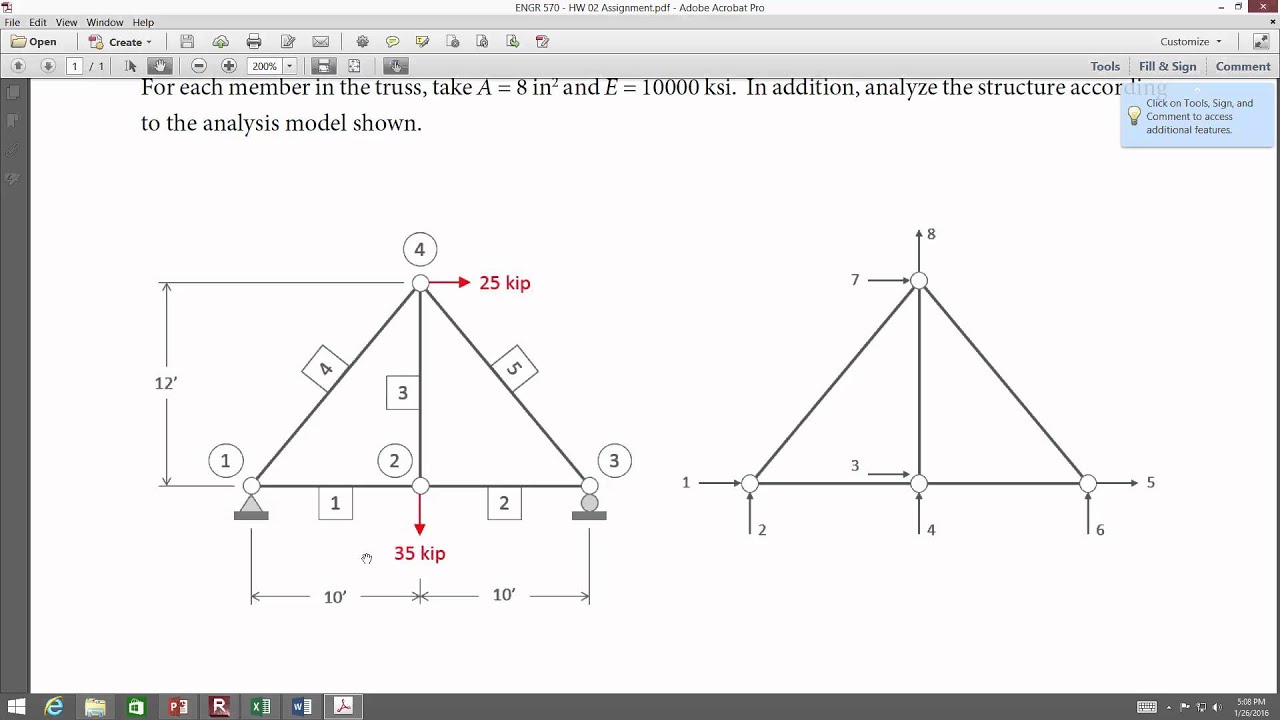This screenshot has width=1280, height=720.
Task: Click the cloud upload icon
Action: click(221, 42)
